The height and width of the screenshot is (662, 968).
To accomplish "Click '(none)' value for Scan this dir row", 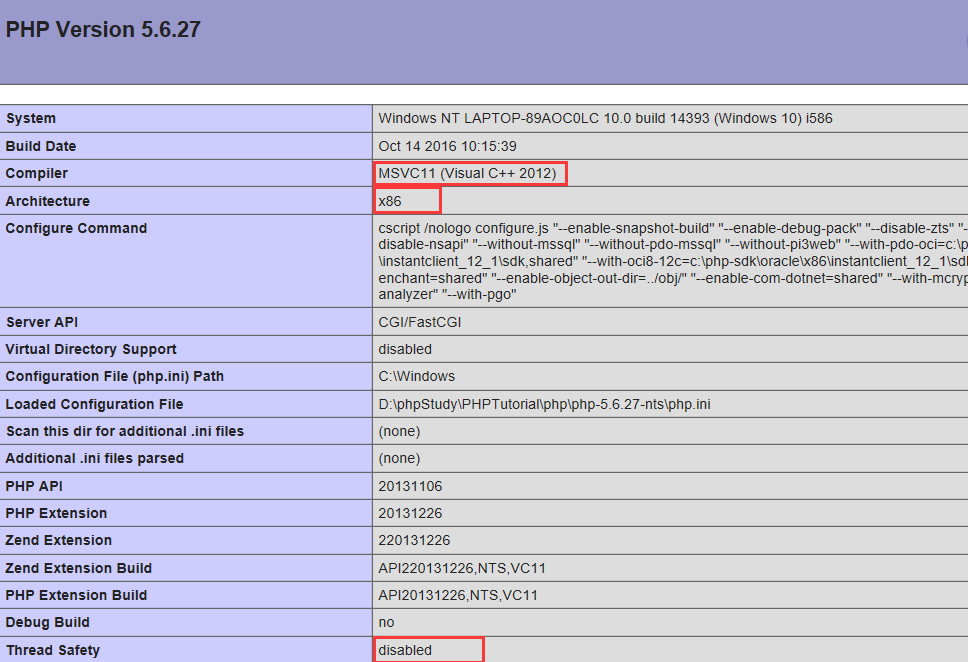I will coord(399,432).
